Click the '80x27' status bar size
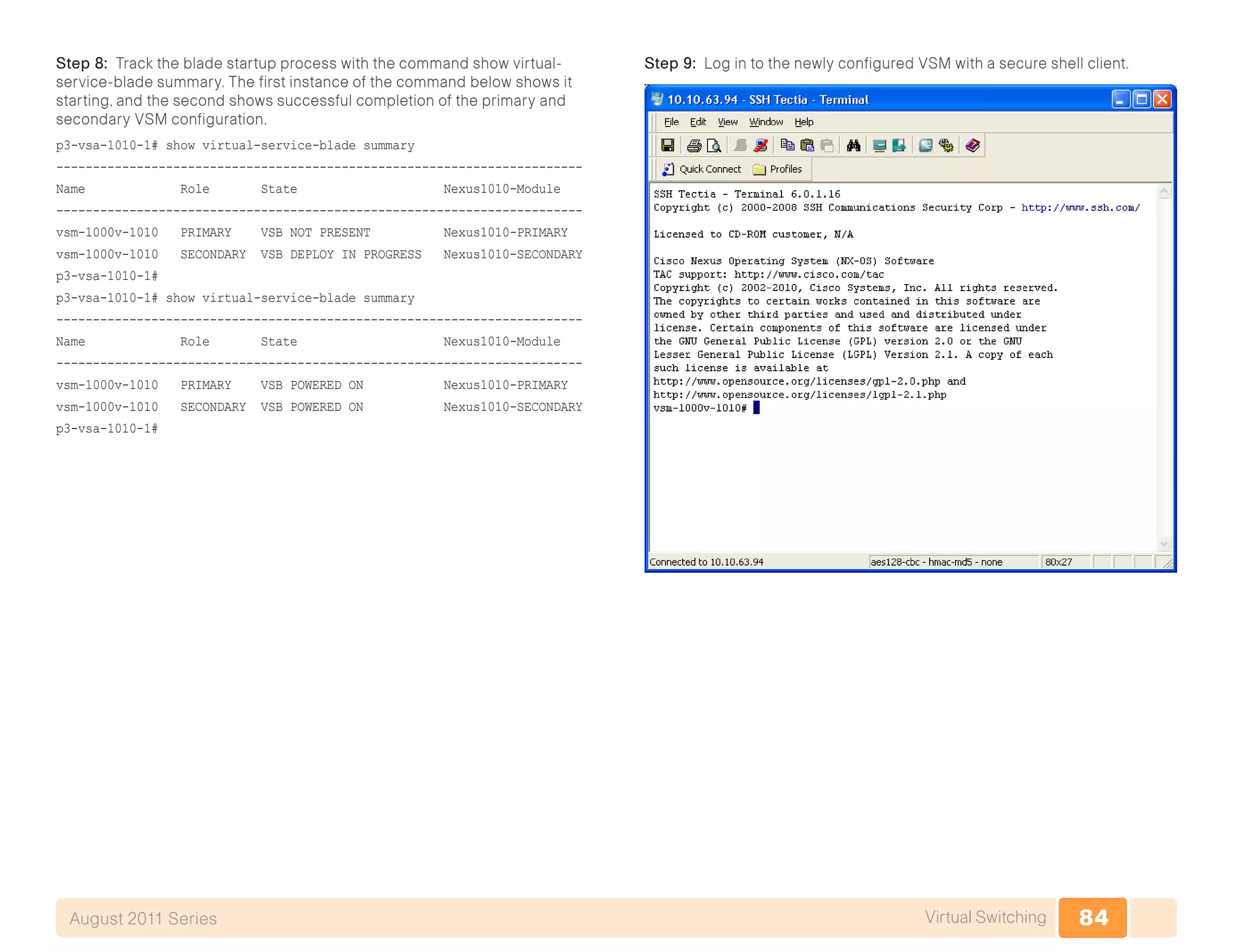This screenshot has height=952, width=1233. 1058,562
